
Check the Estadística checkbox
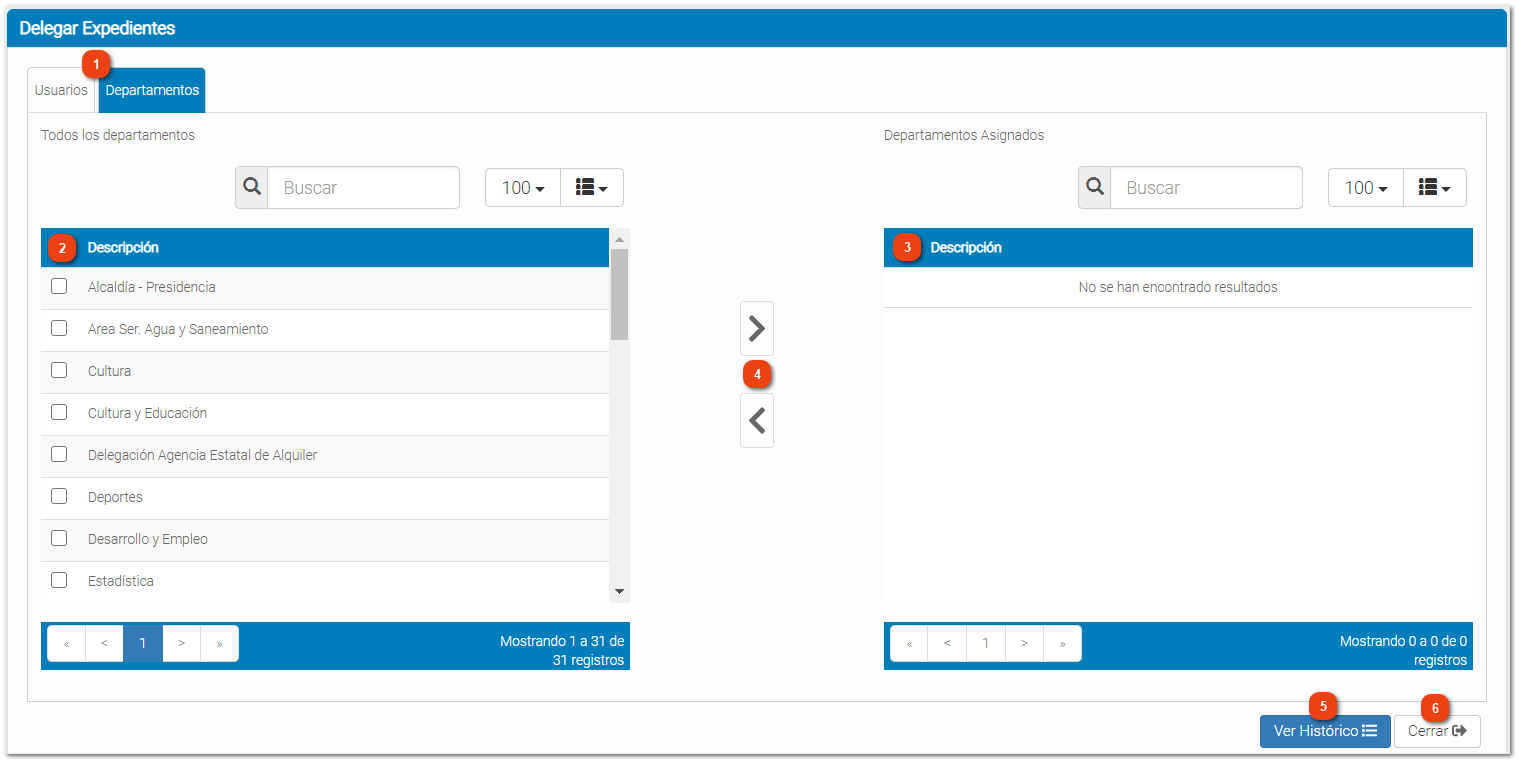pos(59,580)
